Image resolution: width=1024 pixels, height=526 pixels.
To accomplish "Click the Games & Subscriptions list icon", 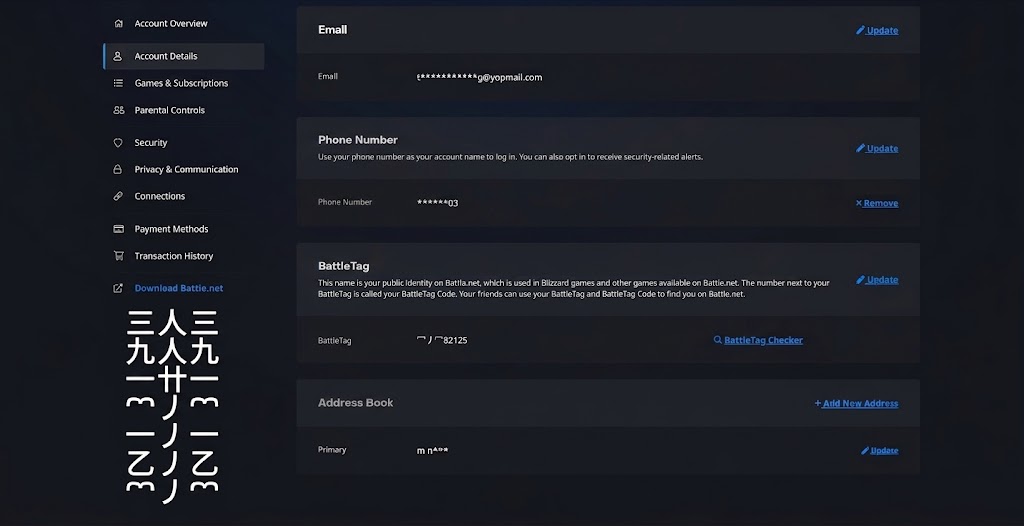I will (x=118, y=83).
